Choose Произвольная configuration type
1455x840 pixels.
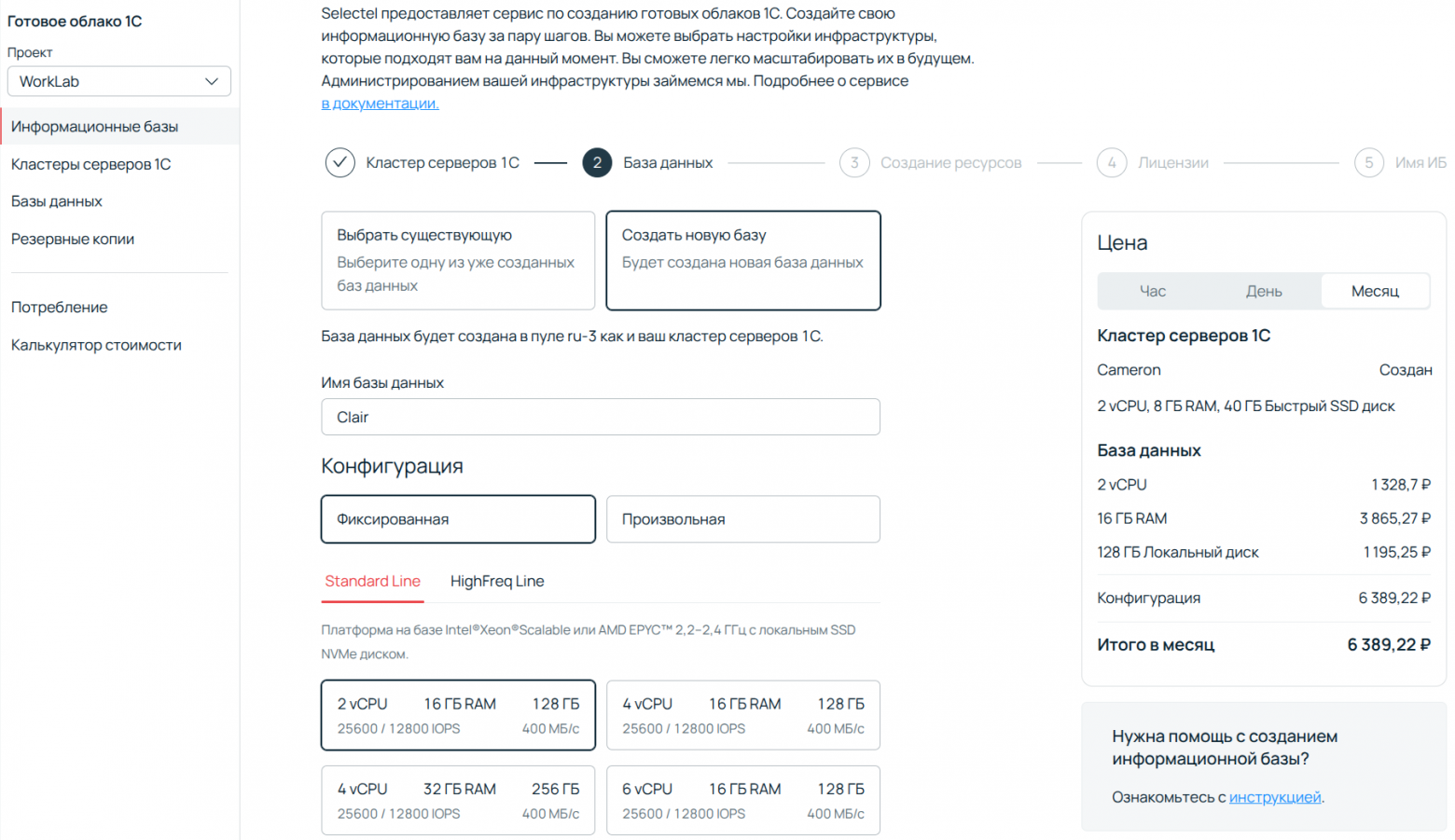(x=742, y=519)
